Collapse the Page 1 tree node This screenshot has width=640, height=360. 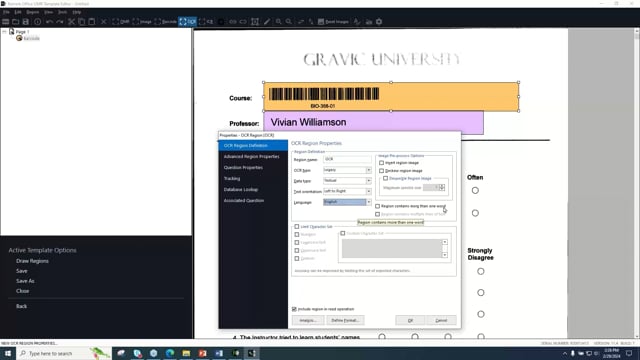[4, 31]
